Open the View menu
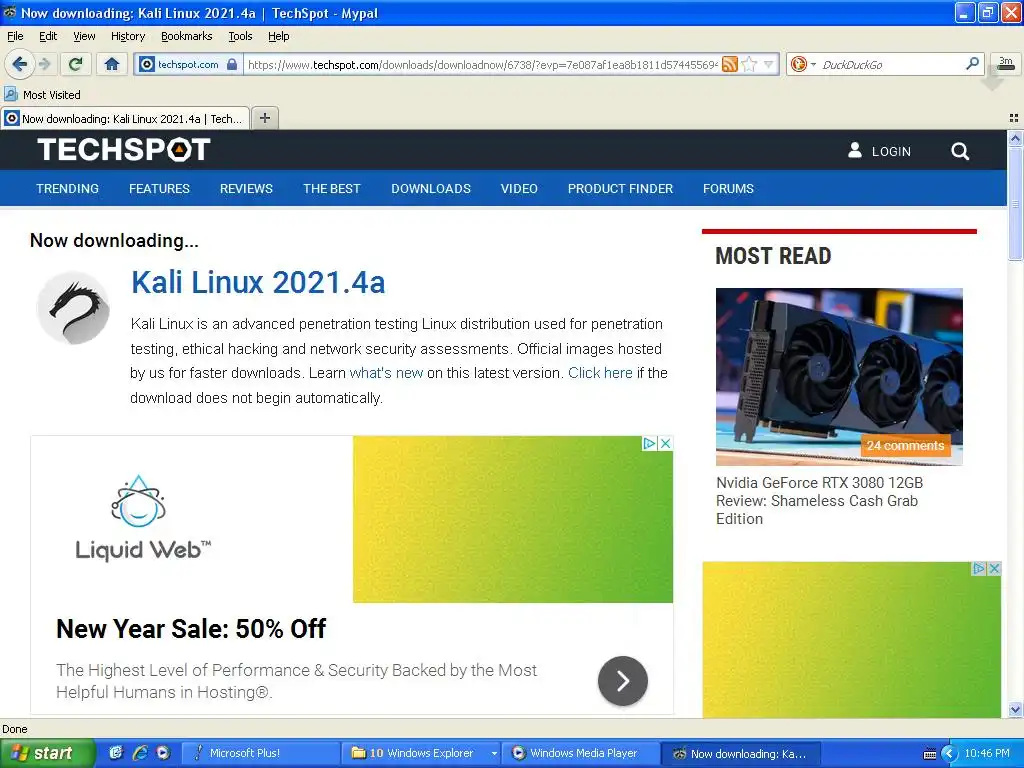The width and height of the screenshot is (1024, 768). pyautogui.click(x=84, y=36)
